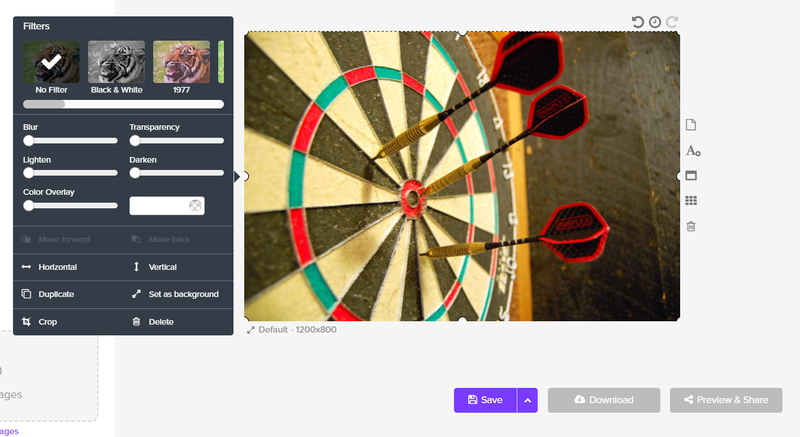Click the blank page icon in right toolbar
This screenshot has height=437, width=800.
pyautogui.click(x=691, y=125)
